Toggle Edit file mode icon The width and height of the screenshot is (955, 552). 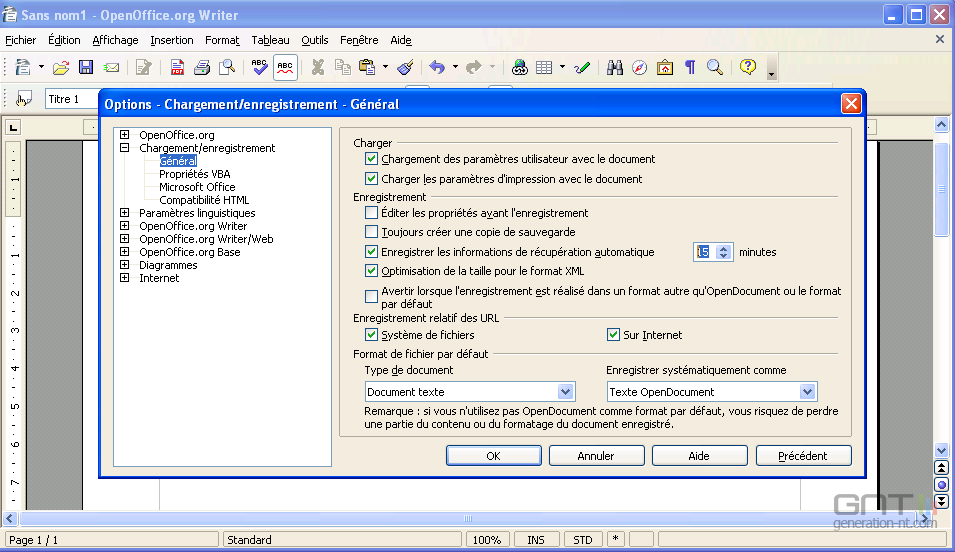pyautogui.click(x=144, y=67)
